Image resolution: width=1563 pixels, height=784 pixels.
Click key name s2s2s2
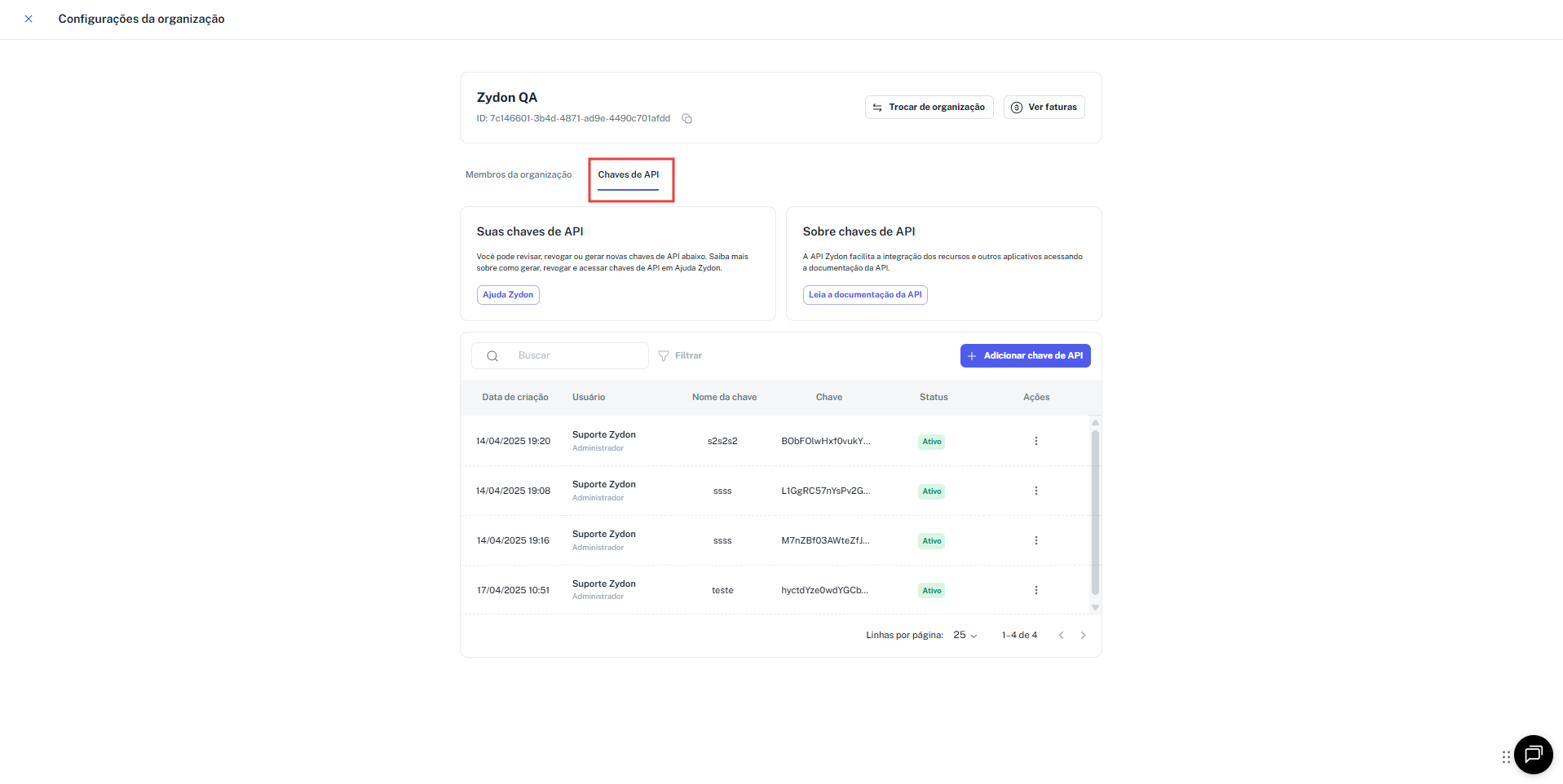point(722,442)
